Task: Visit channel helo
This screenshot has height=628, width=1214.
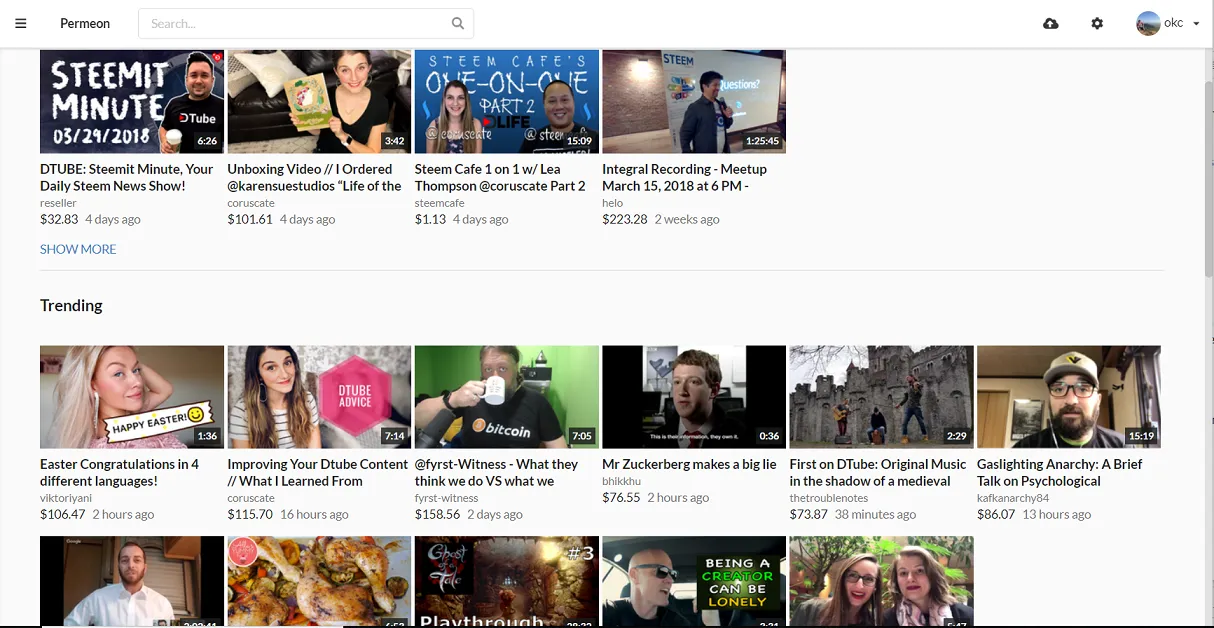Action: (612, 203)
